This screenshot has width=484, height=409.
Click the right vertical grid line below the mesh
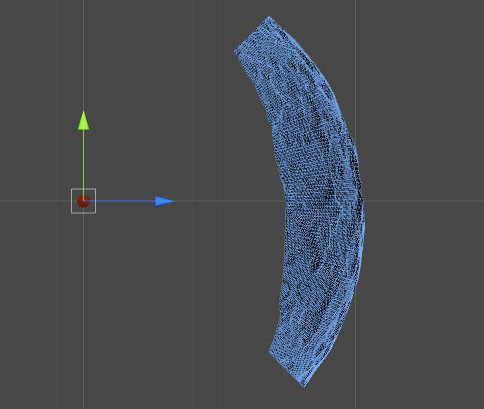(355, 350)
